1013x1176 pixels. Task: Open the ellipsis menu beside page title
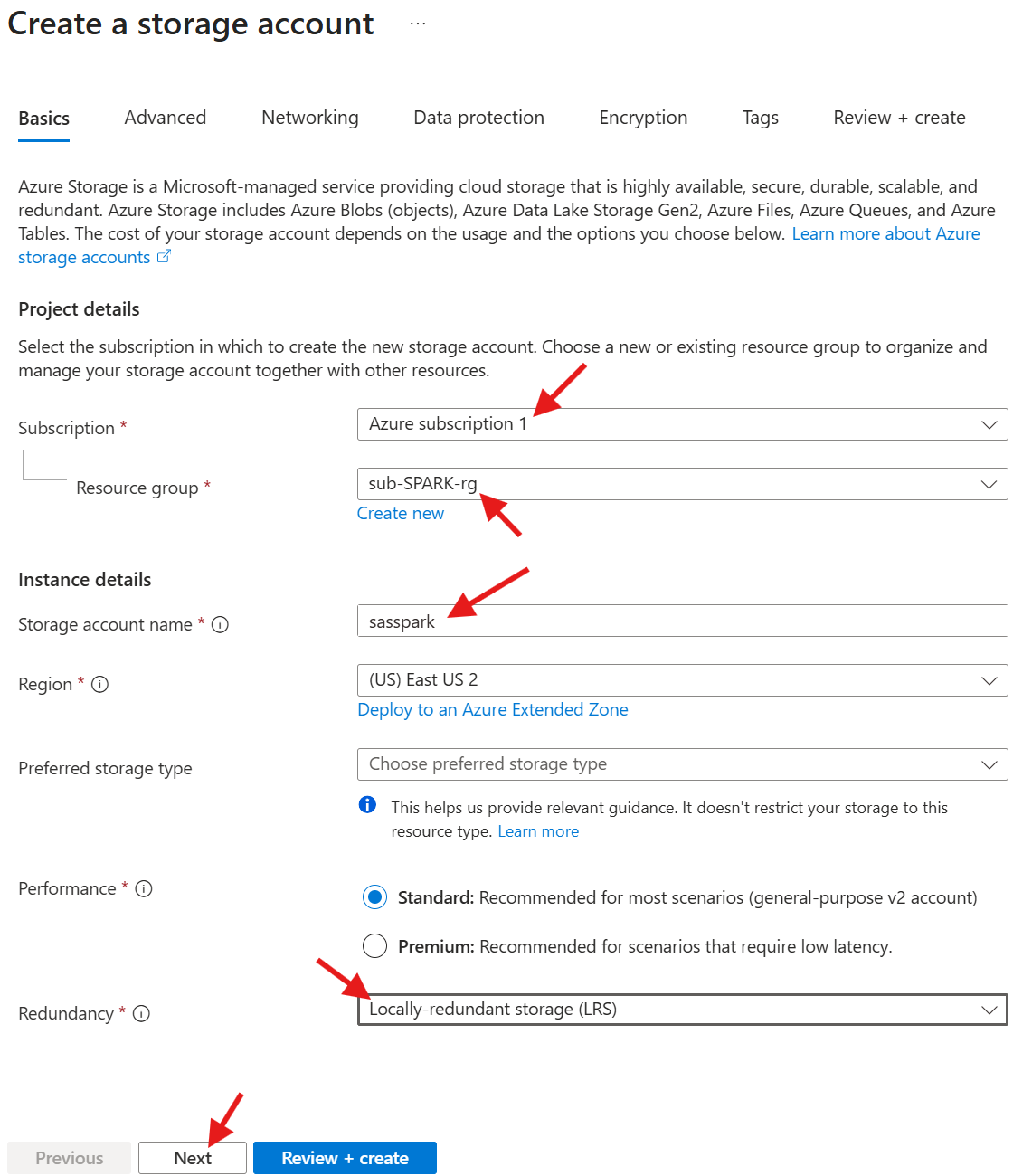coord(417,24)
